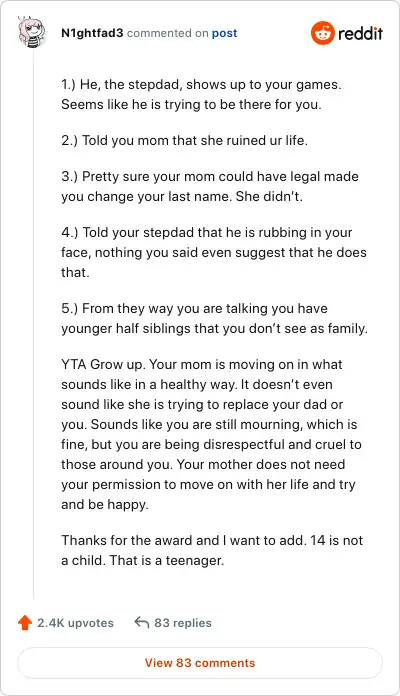Click the Reddit Snoo logo icon

point(323,33)
